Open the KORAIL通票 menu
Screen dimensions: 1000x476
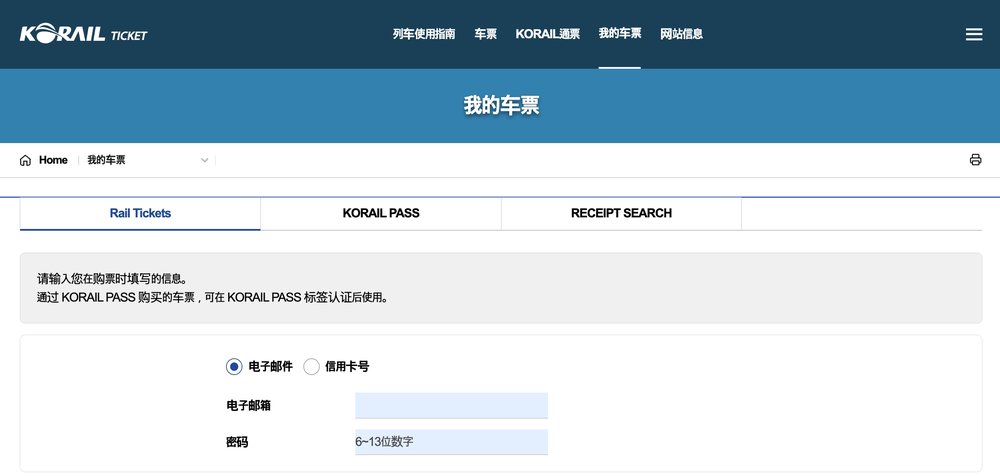(548, 34)
